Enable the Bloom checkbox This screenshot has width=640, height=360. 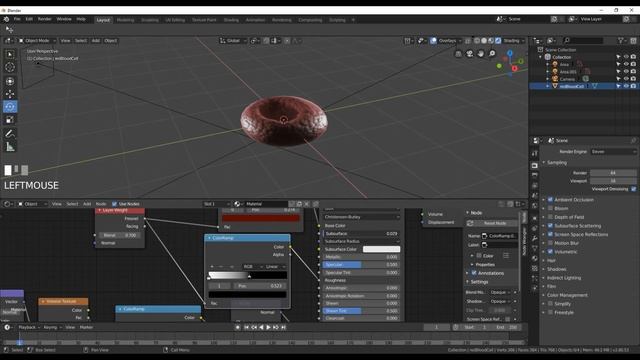coord(550,208)
